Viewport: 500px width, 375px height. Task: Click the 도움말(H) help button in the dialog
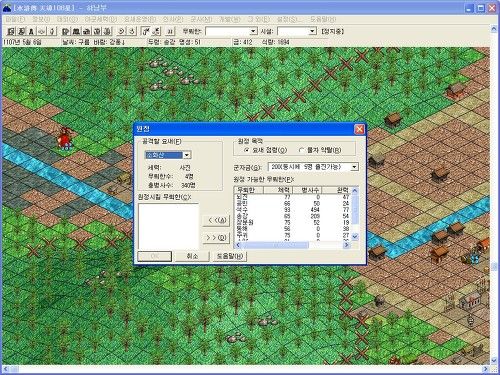click(x=230, y=256)
